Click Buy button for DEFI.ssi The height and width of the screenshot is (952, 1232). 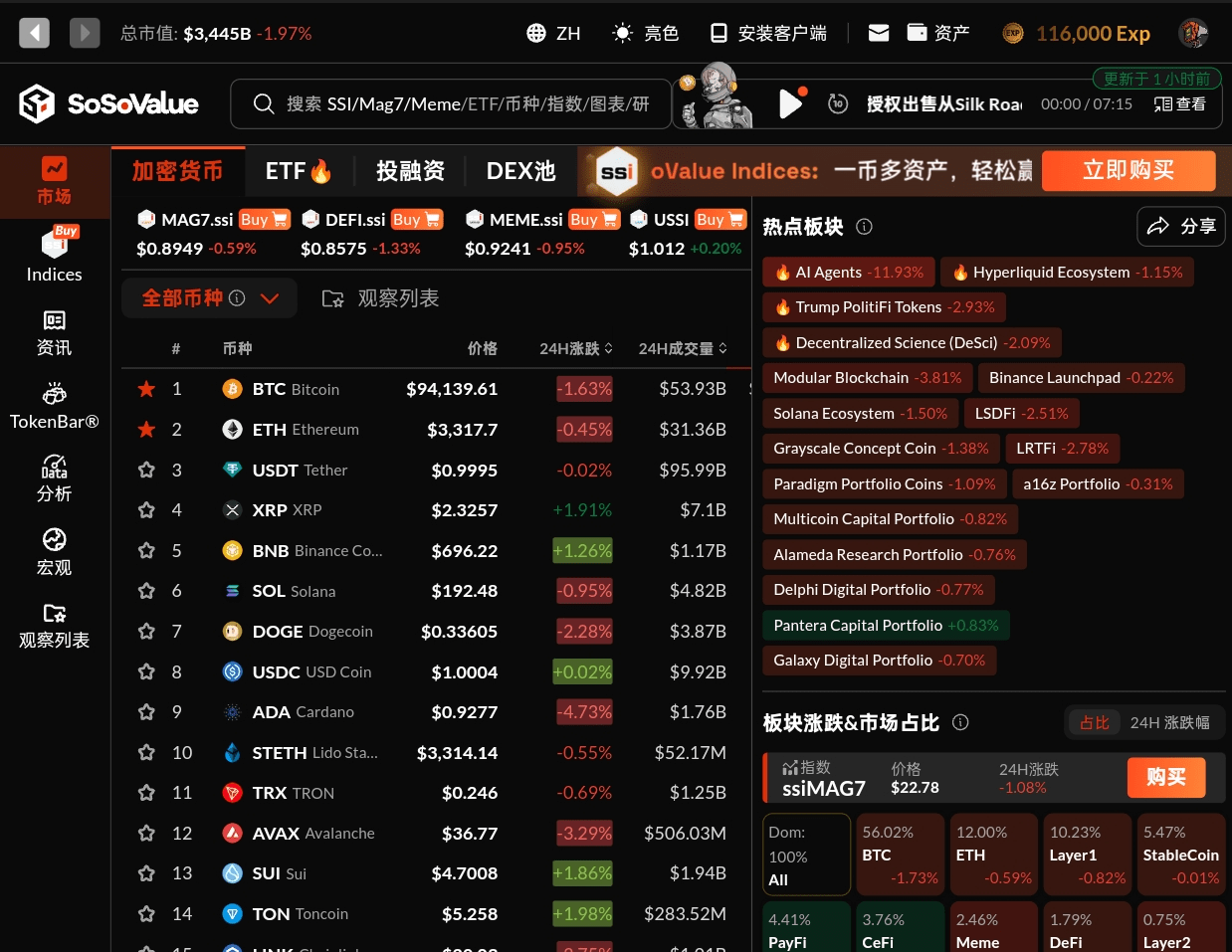point(416,220)
